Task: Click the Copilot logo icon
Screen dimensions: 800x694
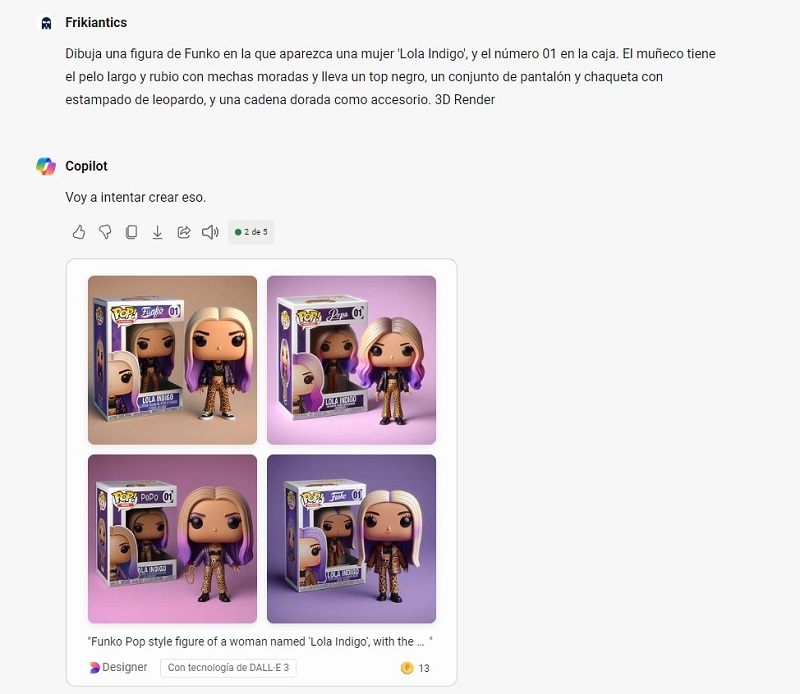Action: [46, 166]
